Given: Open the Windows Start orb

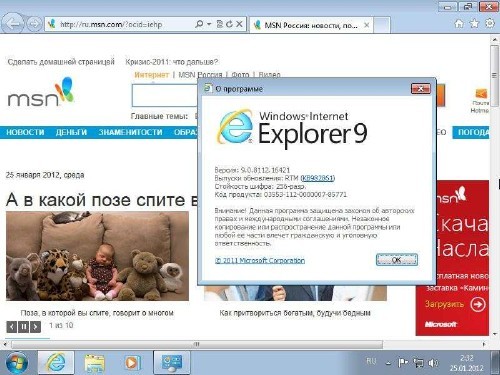Looking at the screenshot, I should (16, 363).
